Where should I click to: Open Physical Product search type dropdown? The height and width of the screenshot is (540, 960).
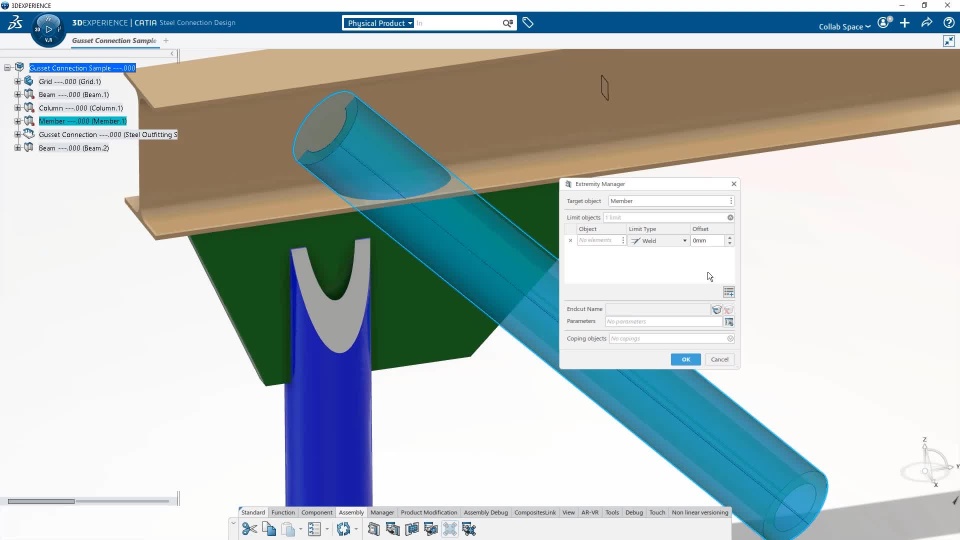tap(378, 23)
